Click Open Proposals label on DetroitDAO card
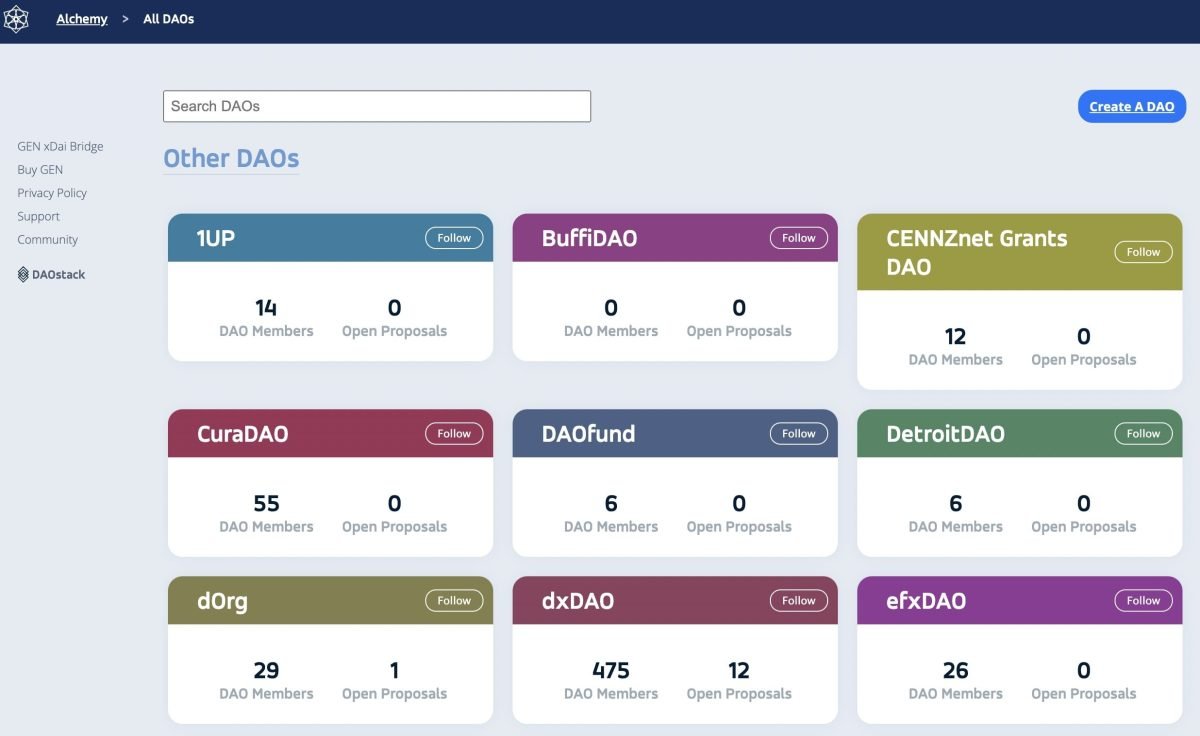The height and width of the screenshot is (736, 1200). [x=1084, y=527]
